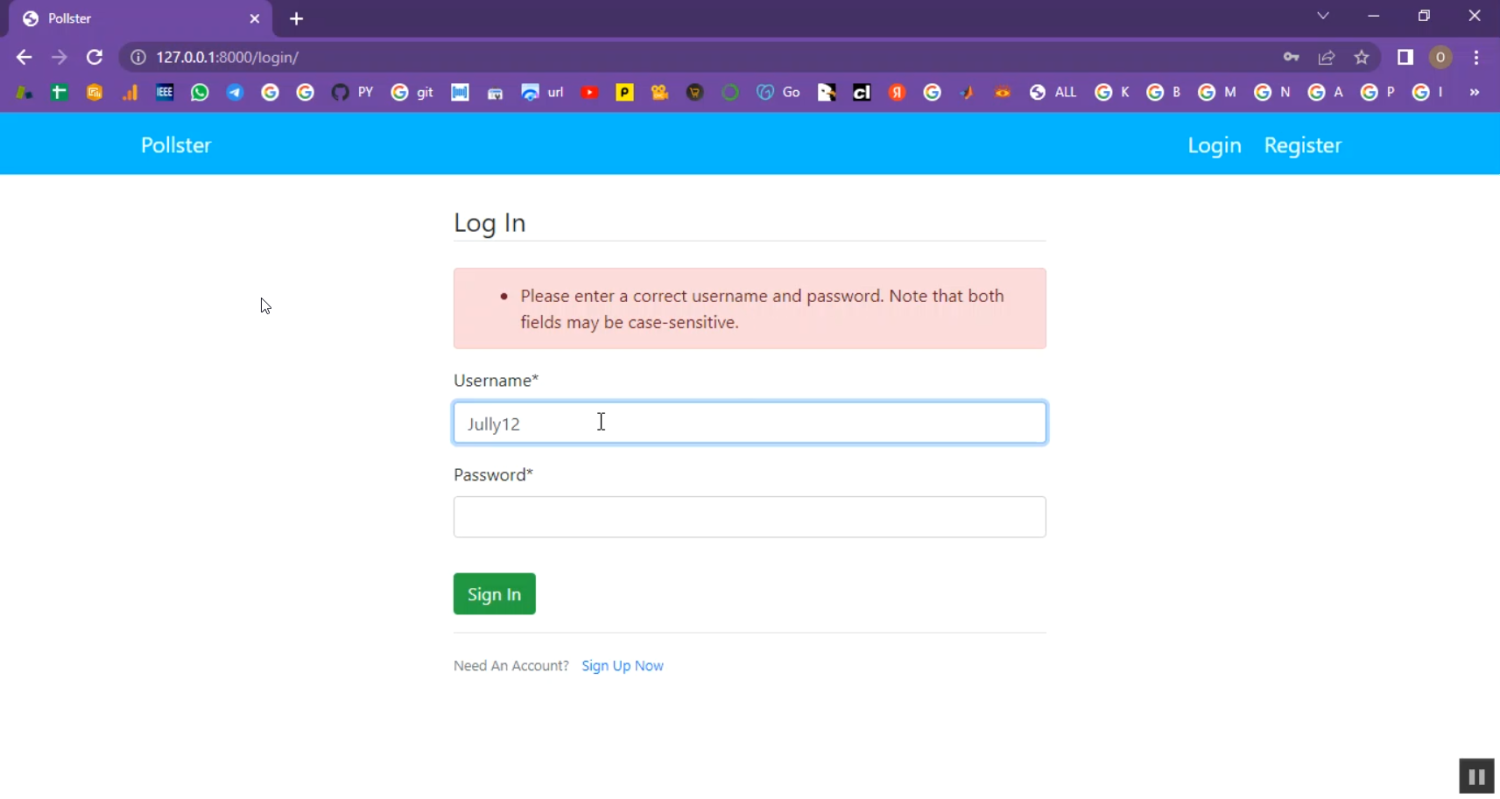Open the Google bookmark labeled K
Image resolution: width=1500 pixels, height=799 pixels.
(1112, 92)
